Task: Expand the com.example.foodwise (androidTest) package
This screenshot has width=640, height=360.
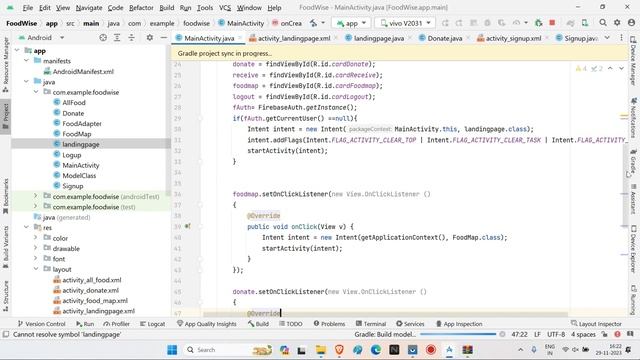Action: coord(36,196)
